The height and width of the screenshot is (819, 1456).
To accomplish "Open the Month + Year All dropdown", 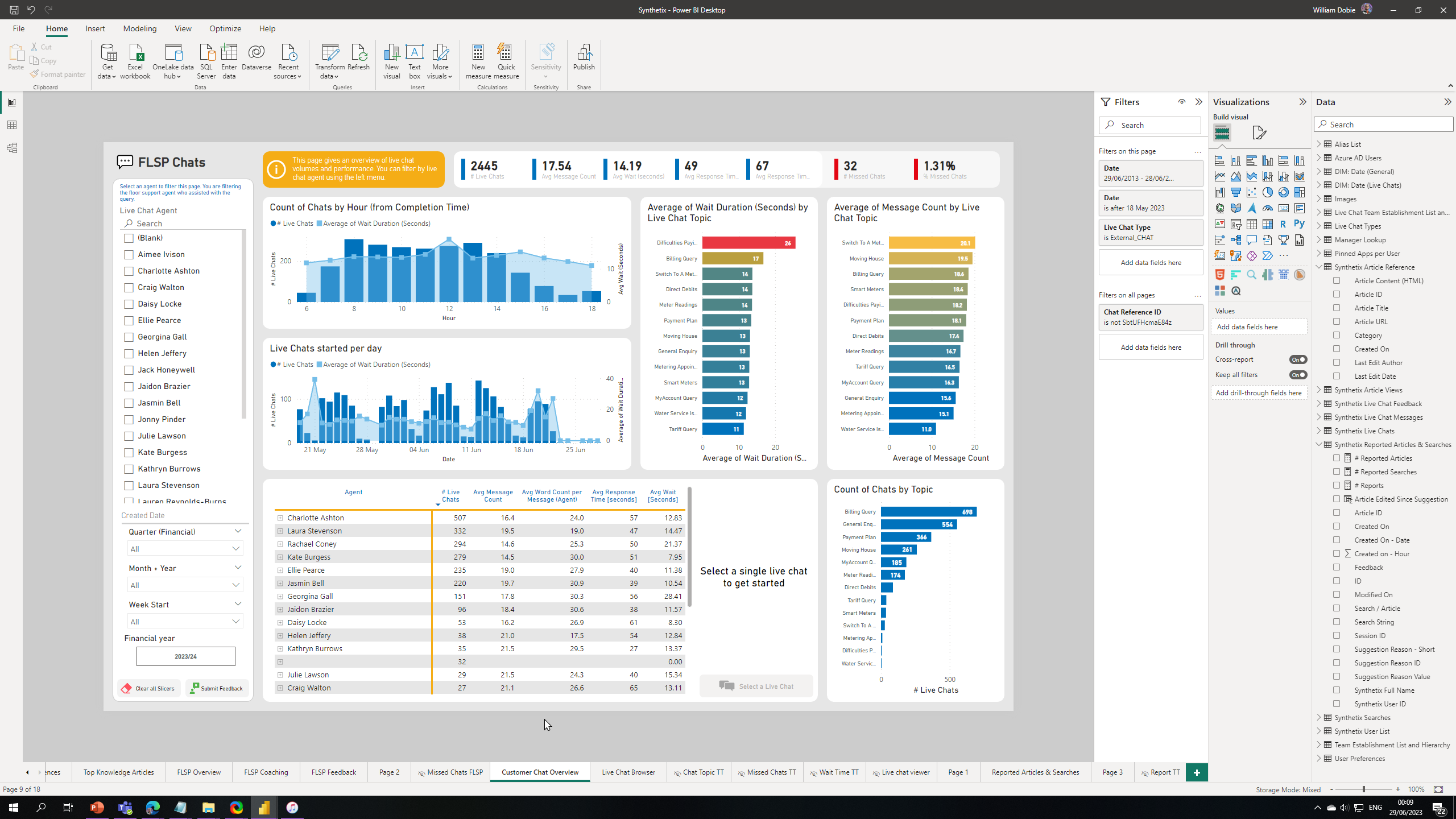I will click(x=185, y=585).
